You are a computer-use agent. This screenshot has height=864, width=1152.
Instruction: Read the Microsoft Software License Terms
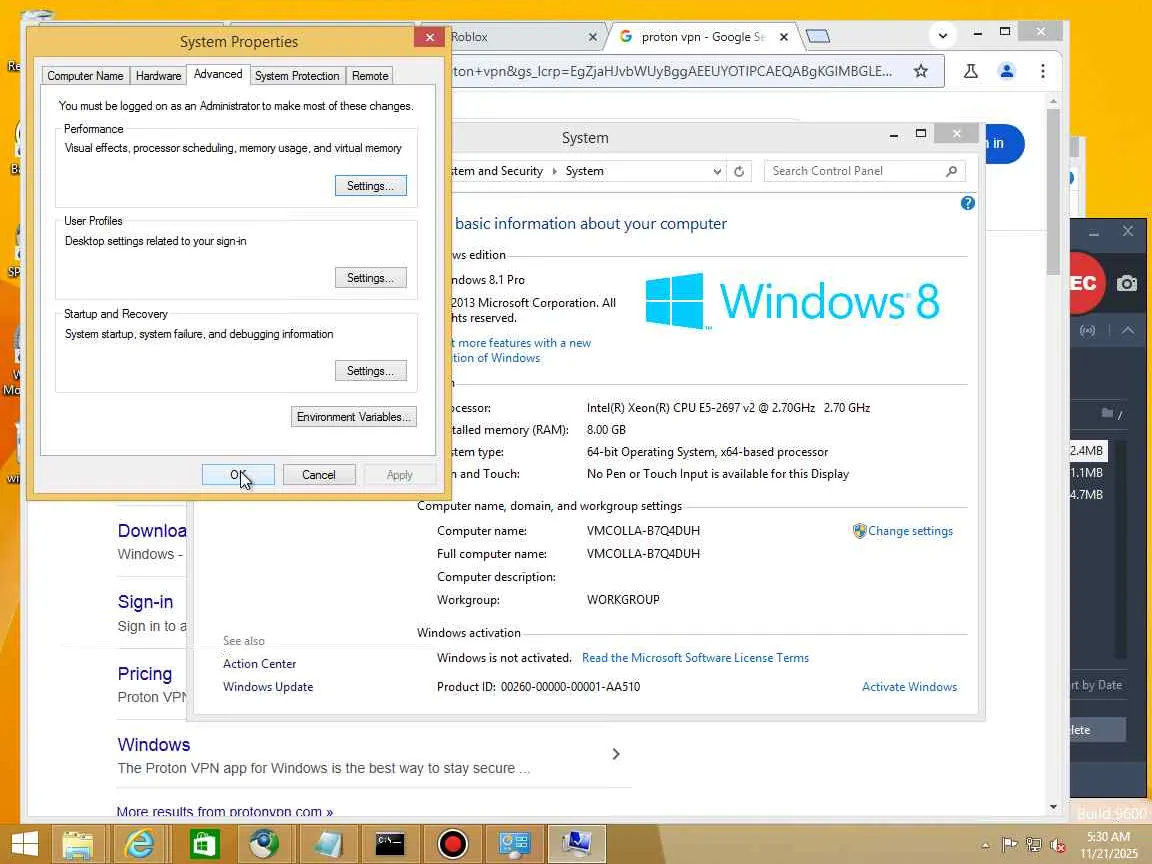(x=695, y=658)
